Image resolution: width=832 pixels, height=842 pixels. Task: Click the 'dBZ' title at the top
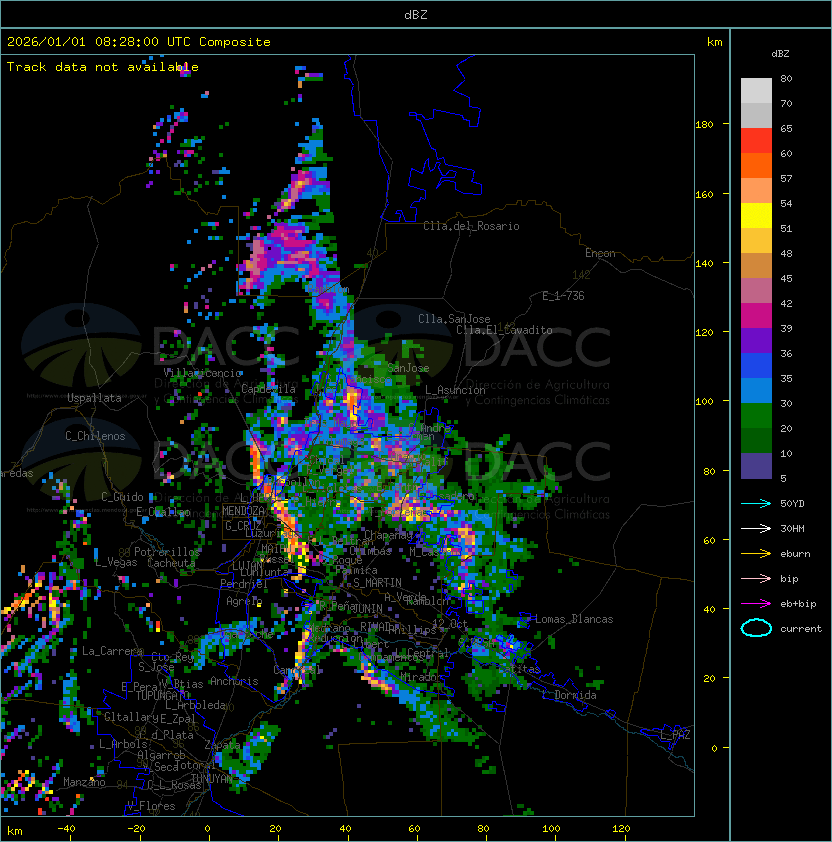pyautogui.click(x=416, y=14)
